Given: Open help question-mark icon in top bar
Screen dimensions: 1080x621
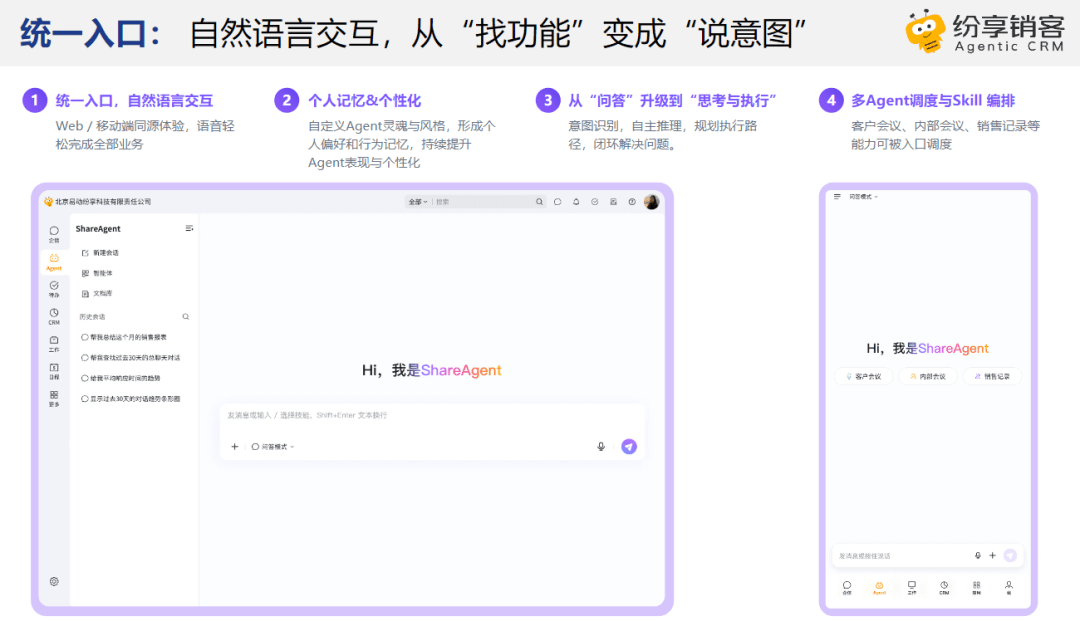Looking at the screenshot, I should point(632,202).
